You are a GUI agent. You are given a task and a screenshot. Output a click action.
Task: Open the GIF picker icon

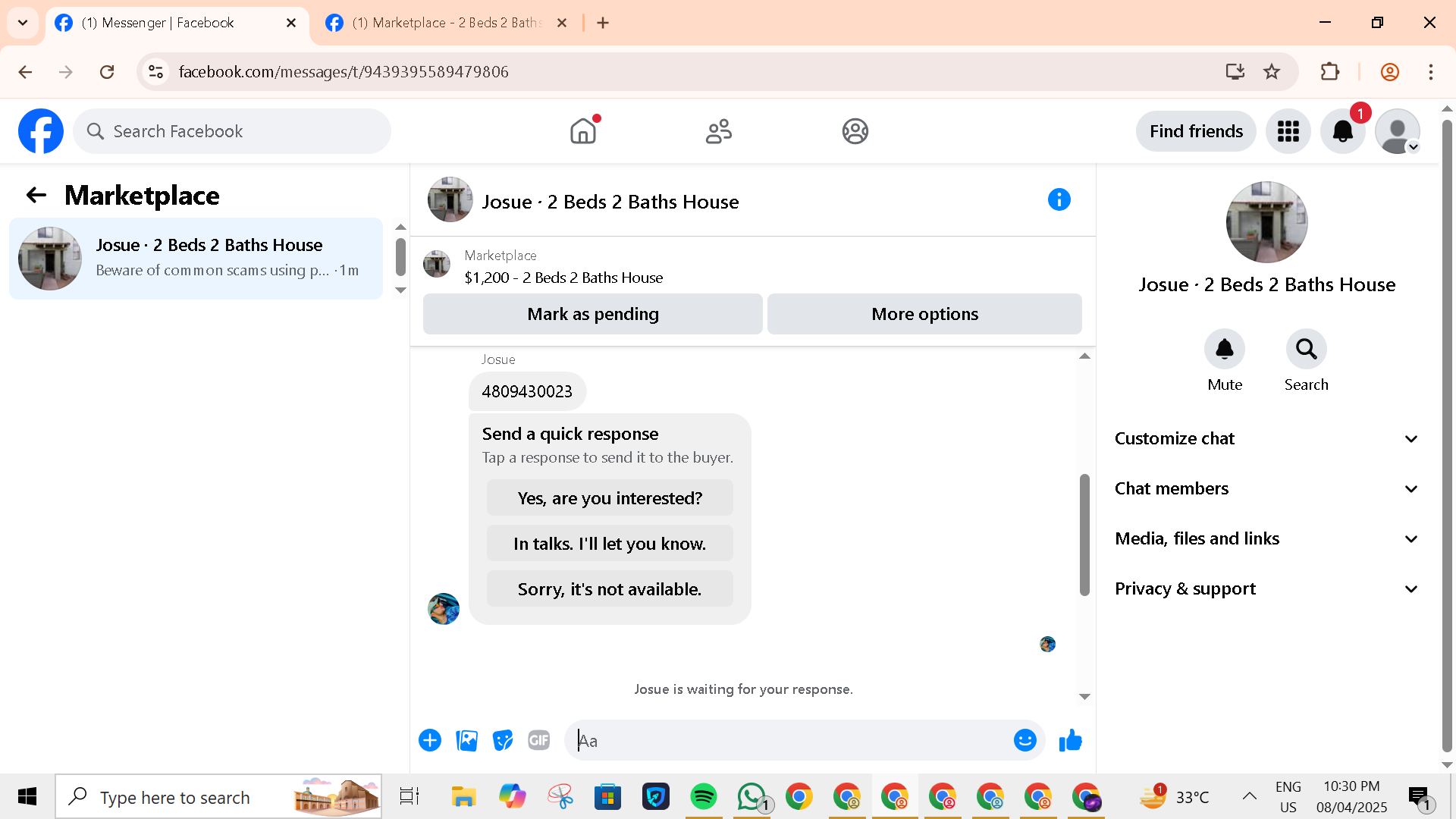538,740
